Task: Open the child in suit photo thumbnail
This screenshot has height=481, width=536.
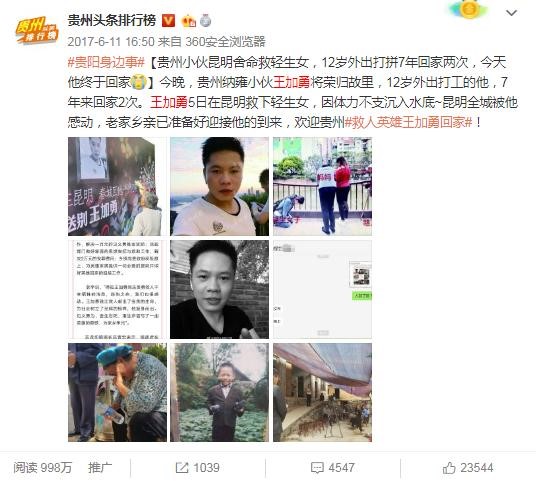Action: point(219,392)
